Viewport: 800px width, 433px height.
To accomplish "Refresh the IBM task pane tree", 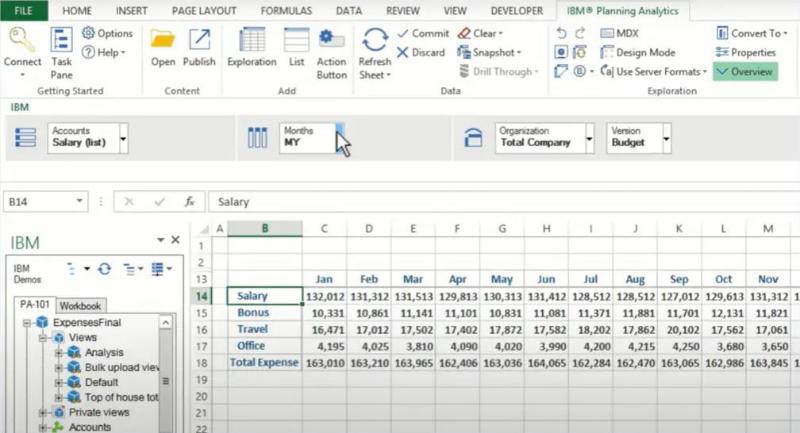I will 105,269.
